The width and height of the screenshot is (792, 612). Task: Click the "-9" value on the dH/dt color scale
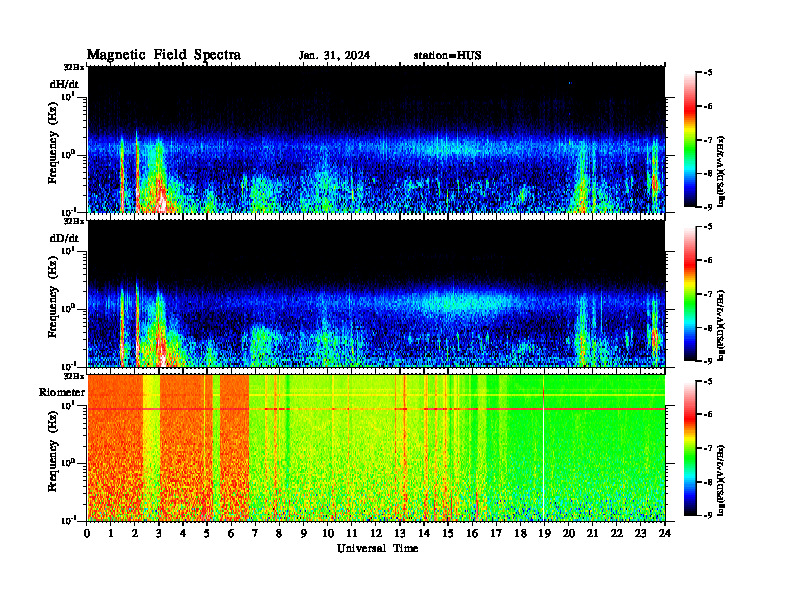pos(708,207)
